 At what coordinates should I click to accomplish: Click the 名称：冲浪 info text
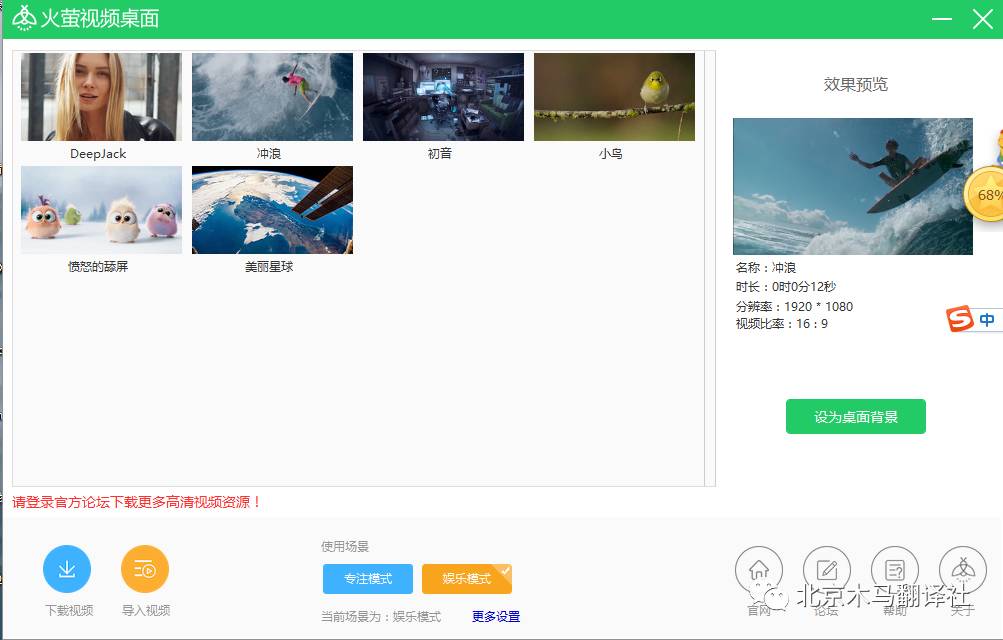(x=766, y=267)
